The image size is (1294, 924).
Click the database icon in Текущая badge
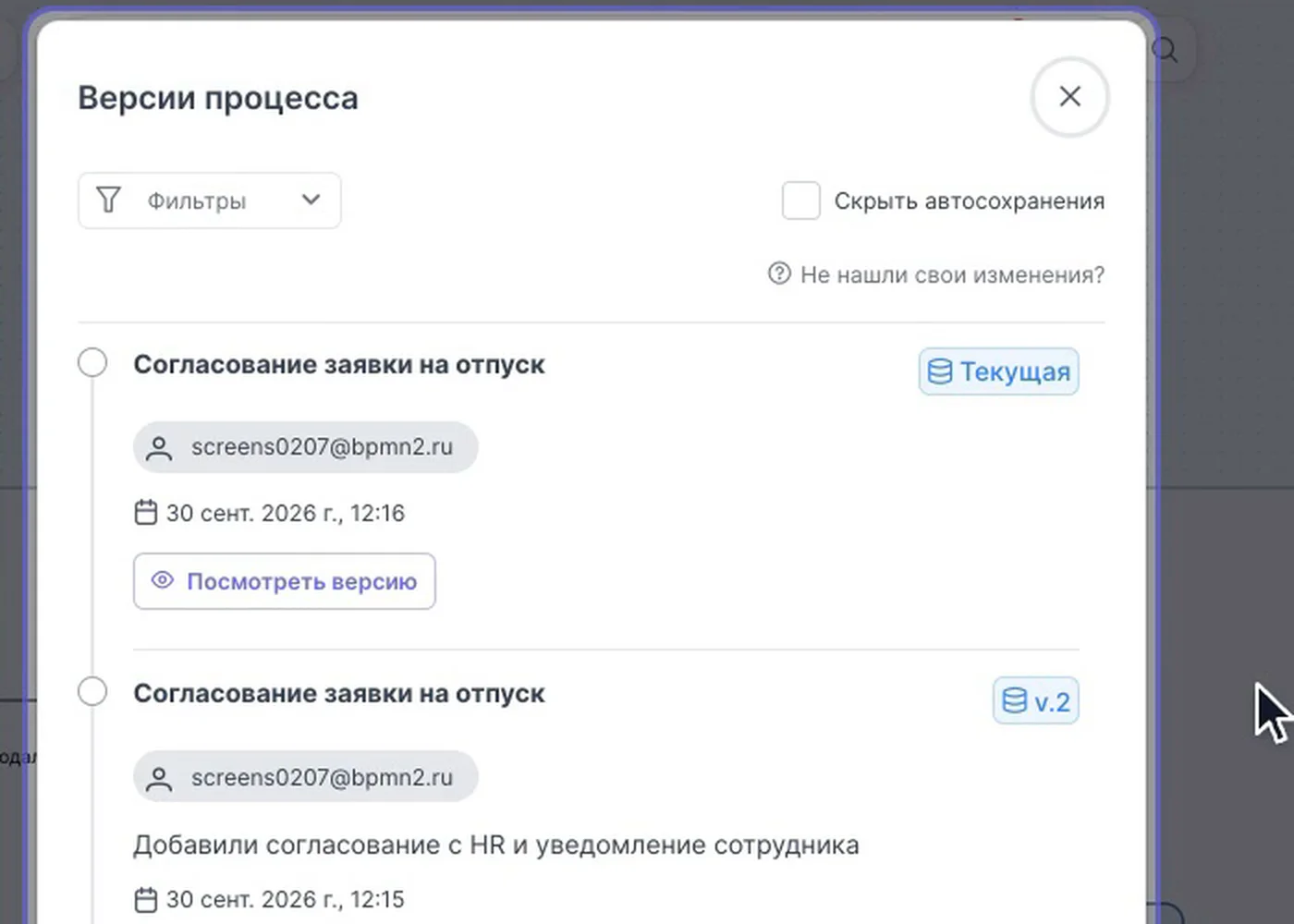tap(940, 371)
